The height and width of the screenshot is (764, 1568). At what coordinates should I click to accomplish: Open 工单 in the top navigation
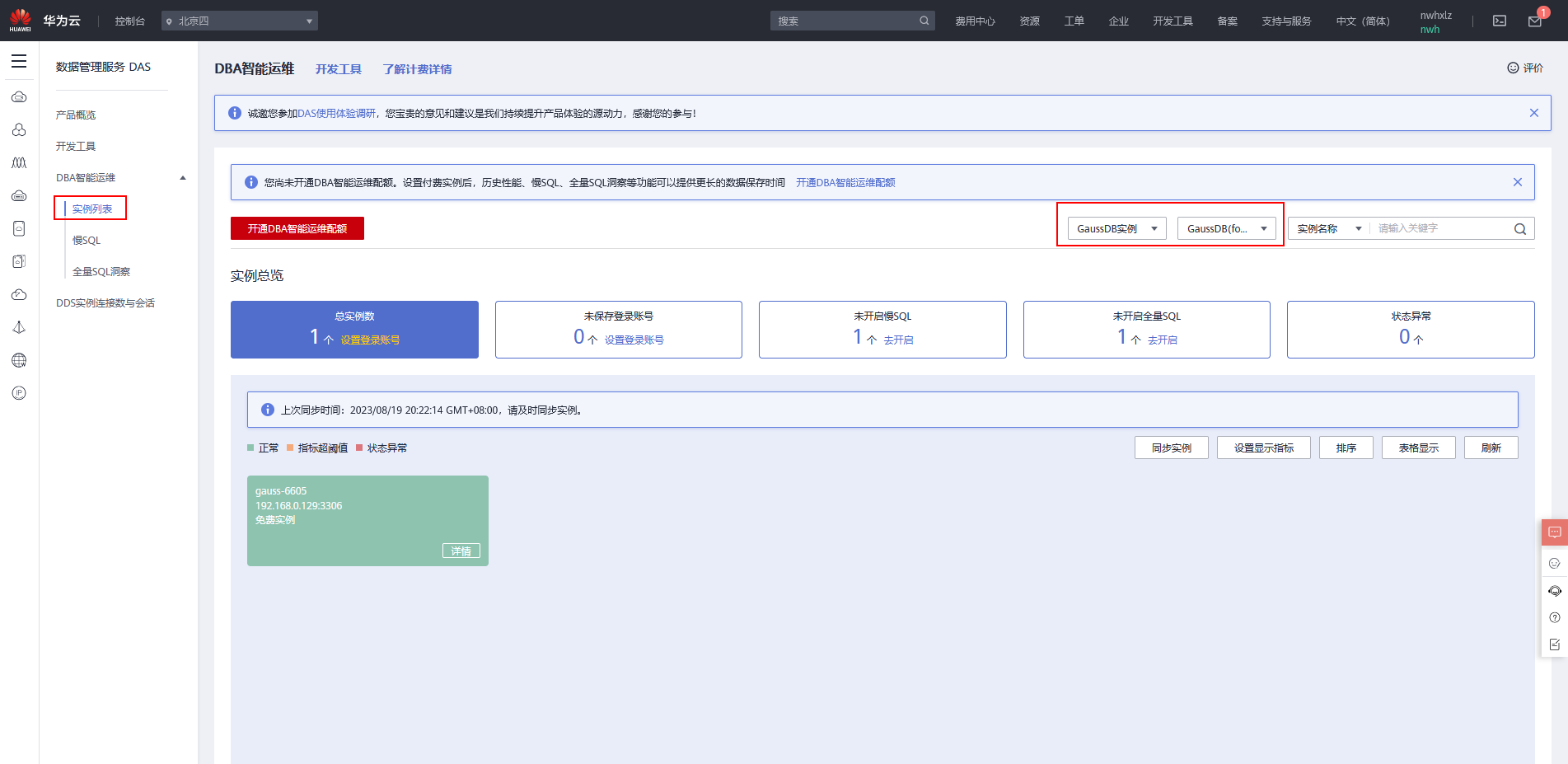pos(1074,21)
